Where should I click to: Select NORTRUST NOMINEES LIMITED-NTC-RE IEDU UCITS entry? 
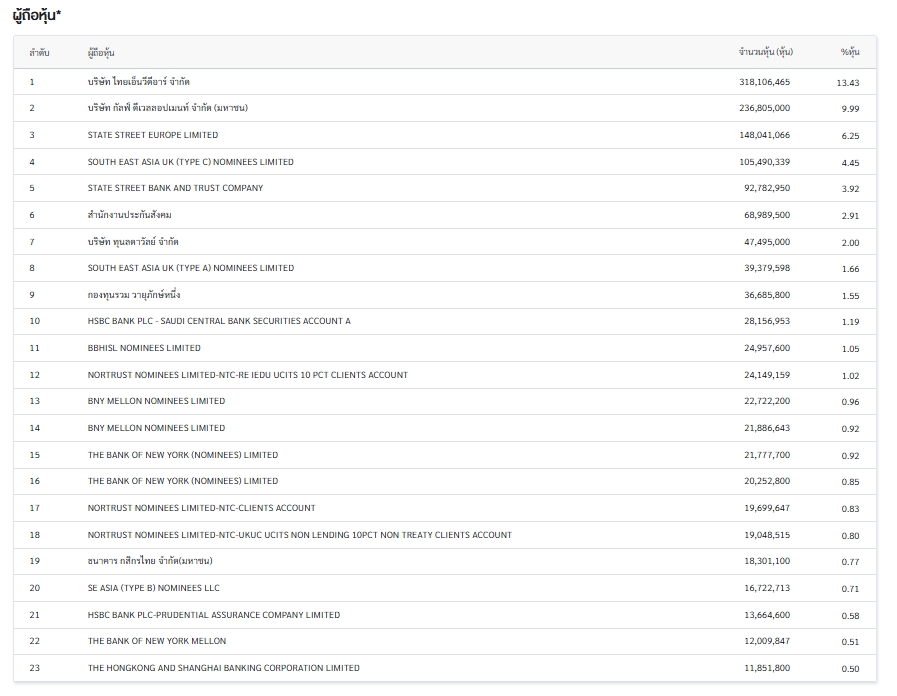click(x=248, y=375)
